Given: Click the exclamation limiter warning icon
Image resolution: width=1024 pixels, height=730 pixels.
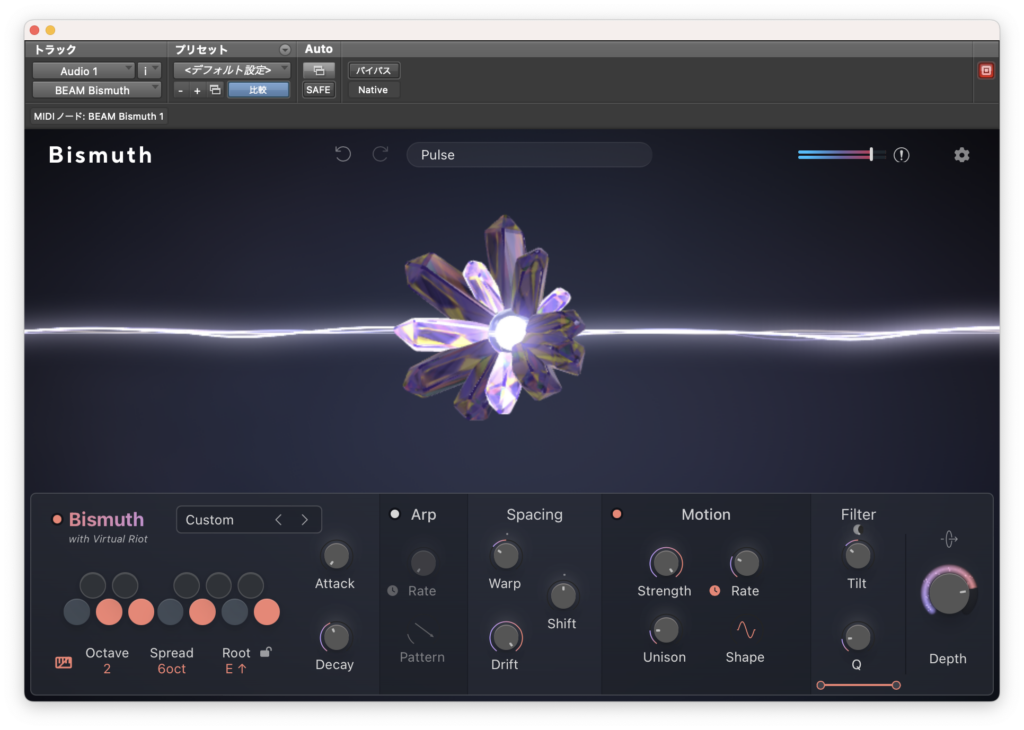Looking at the screenshot, I should pos(901,155).
